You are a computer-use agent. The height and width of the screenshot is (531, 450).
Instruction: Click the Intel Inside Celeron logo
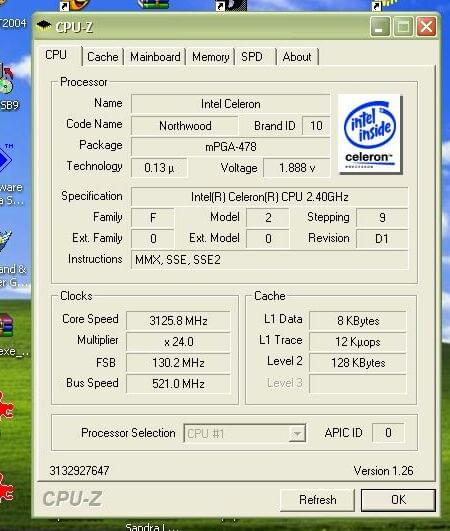[370, 134]
